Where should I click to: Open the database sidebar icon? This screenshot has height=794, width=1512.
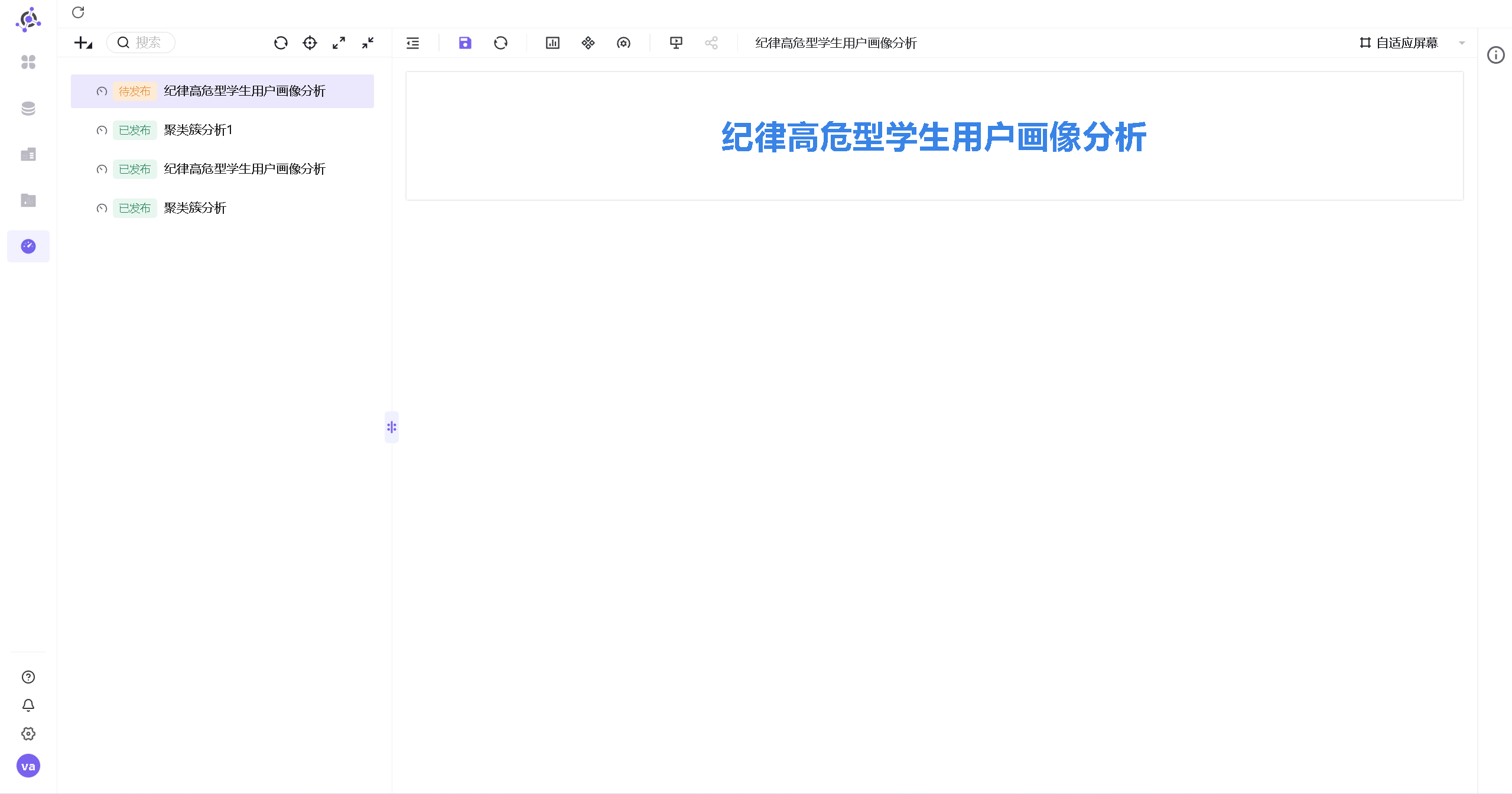coord(28,108)
